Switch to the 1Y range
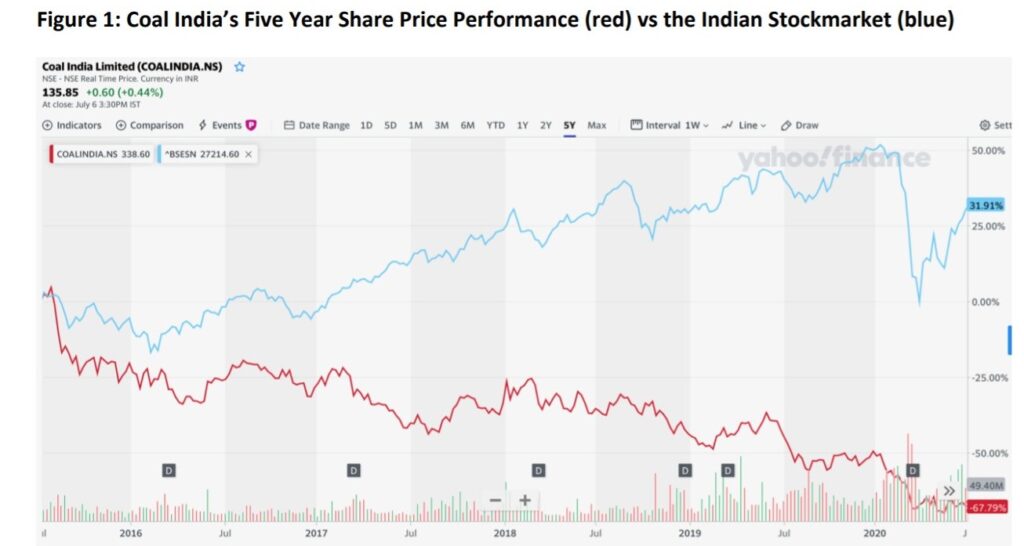 click(x=522, y=125)
